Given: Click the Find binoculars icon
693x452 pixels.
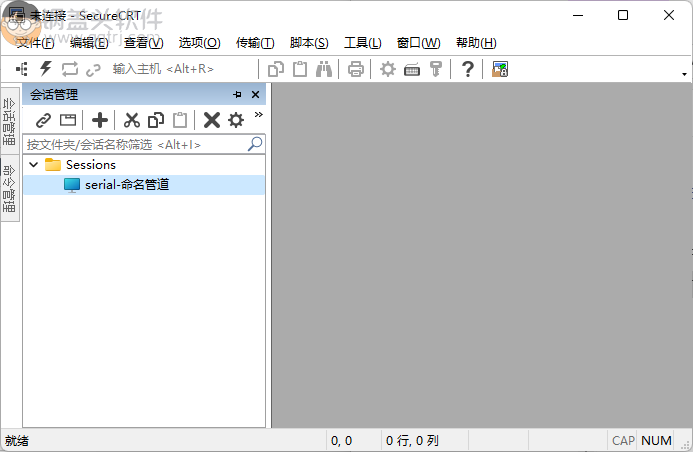Looking at the screenshot, I should point(324,69).
